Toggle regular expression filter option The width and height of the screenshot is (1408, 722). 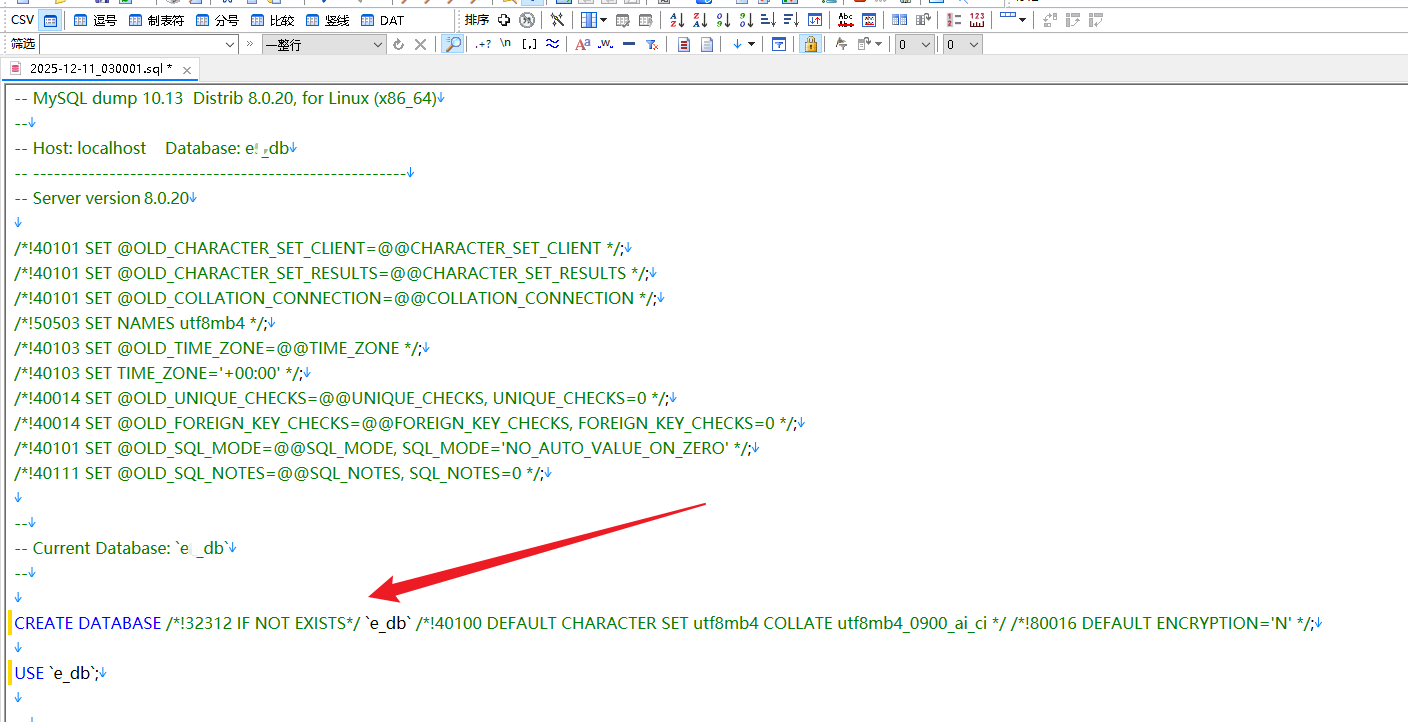coord(483,44)
